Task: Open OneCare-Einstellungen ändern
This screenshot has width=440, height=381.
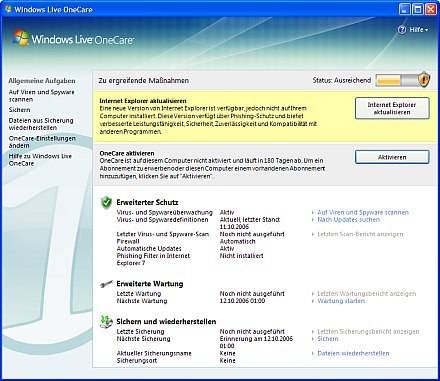Action: coord(42,142)
